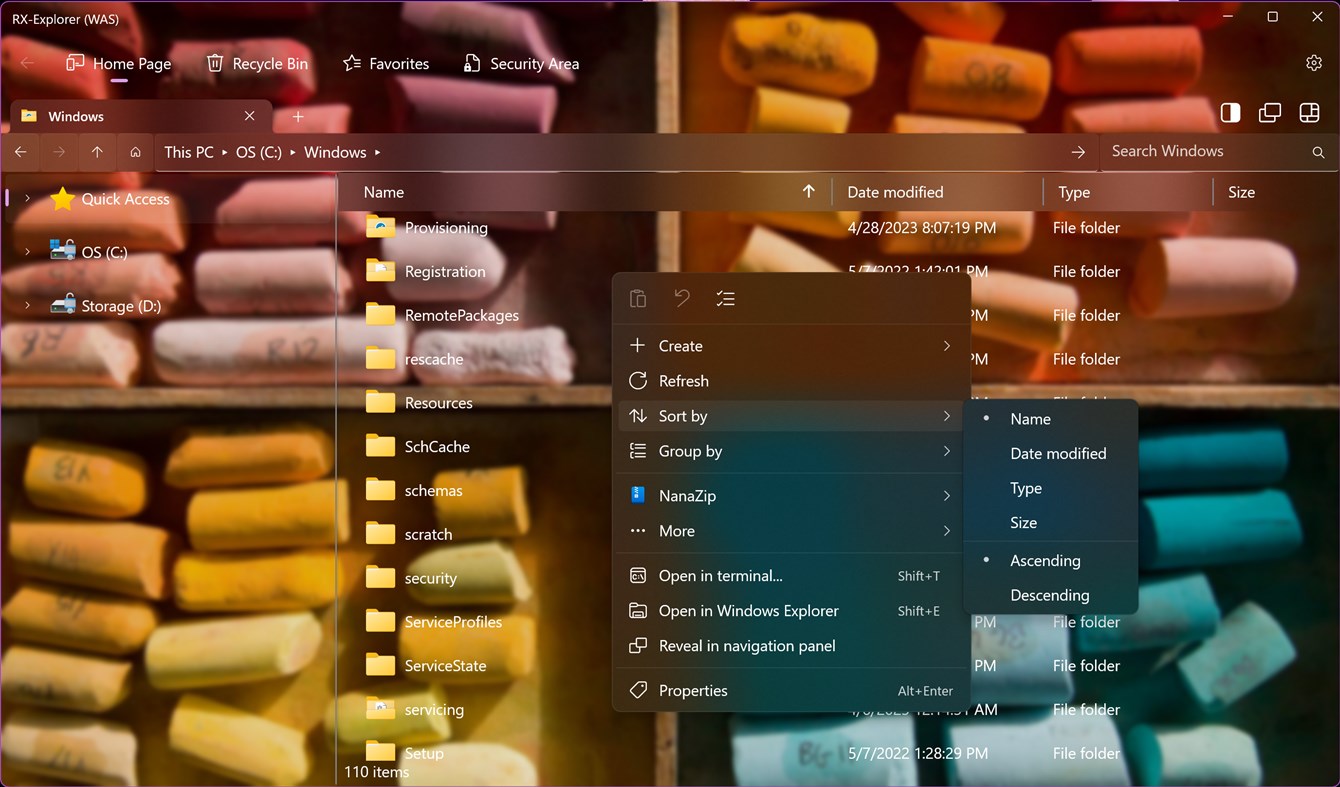Click the go-up folder arrow icon
The width and height of the screenshot is (1340, 787).
97,152
